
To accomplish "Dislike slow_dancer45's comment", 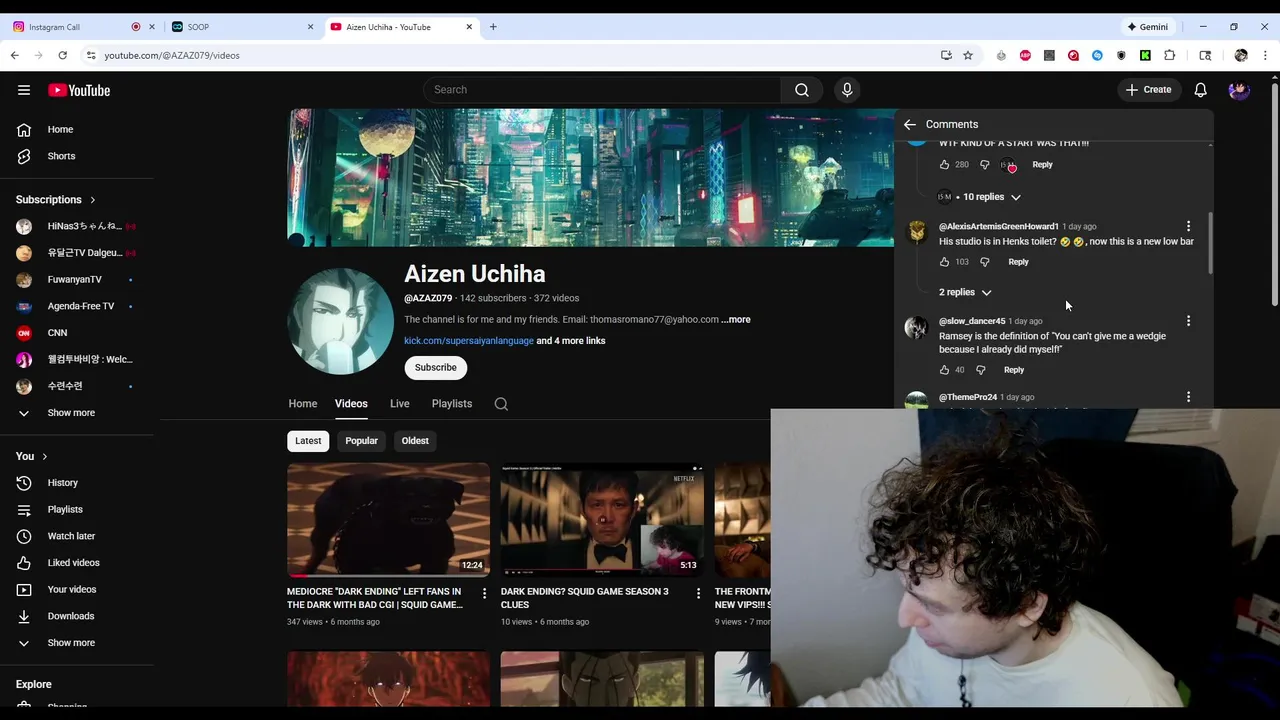I will [980, 370].
